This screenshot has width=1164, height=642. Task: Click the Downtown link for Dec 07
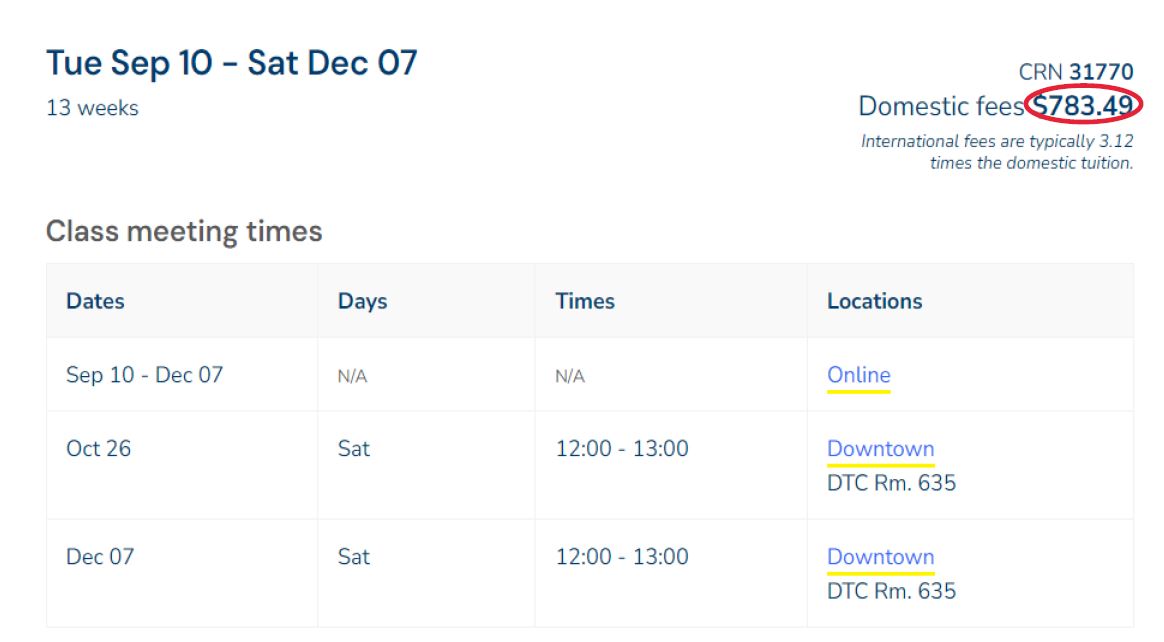click(x=880, y=556)
